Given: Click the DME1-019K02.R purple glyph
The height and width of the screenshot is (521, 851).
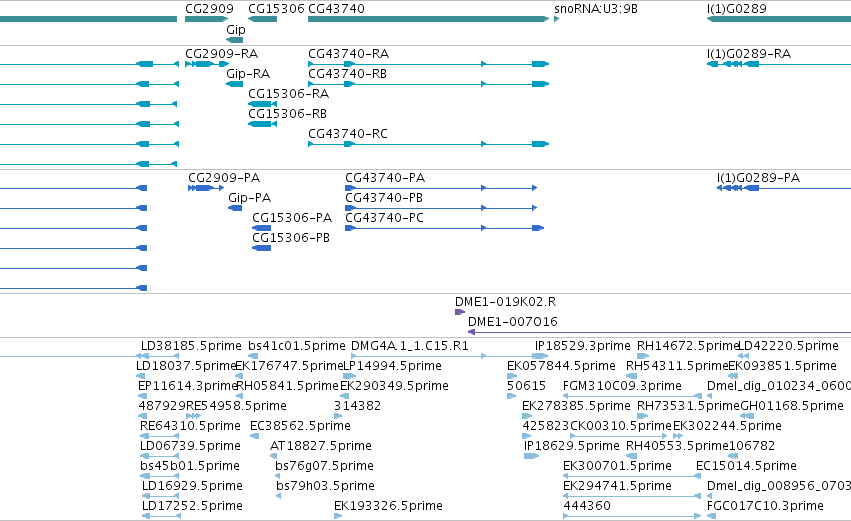Looking at the screenshot, I should point(460,312).
